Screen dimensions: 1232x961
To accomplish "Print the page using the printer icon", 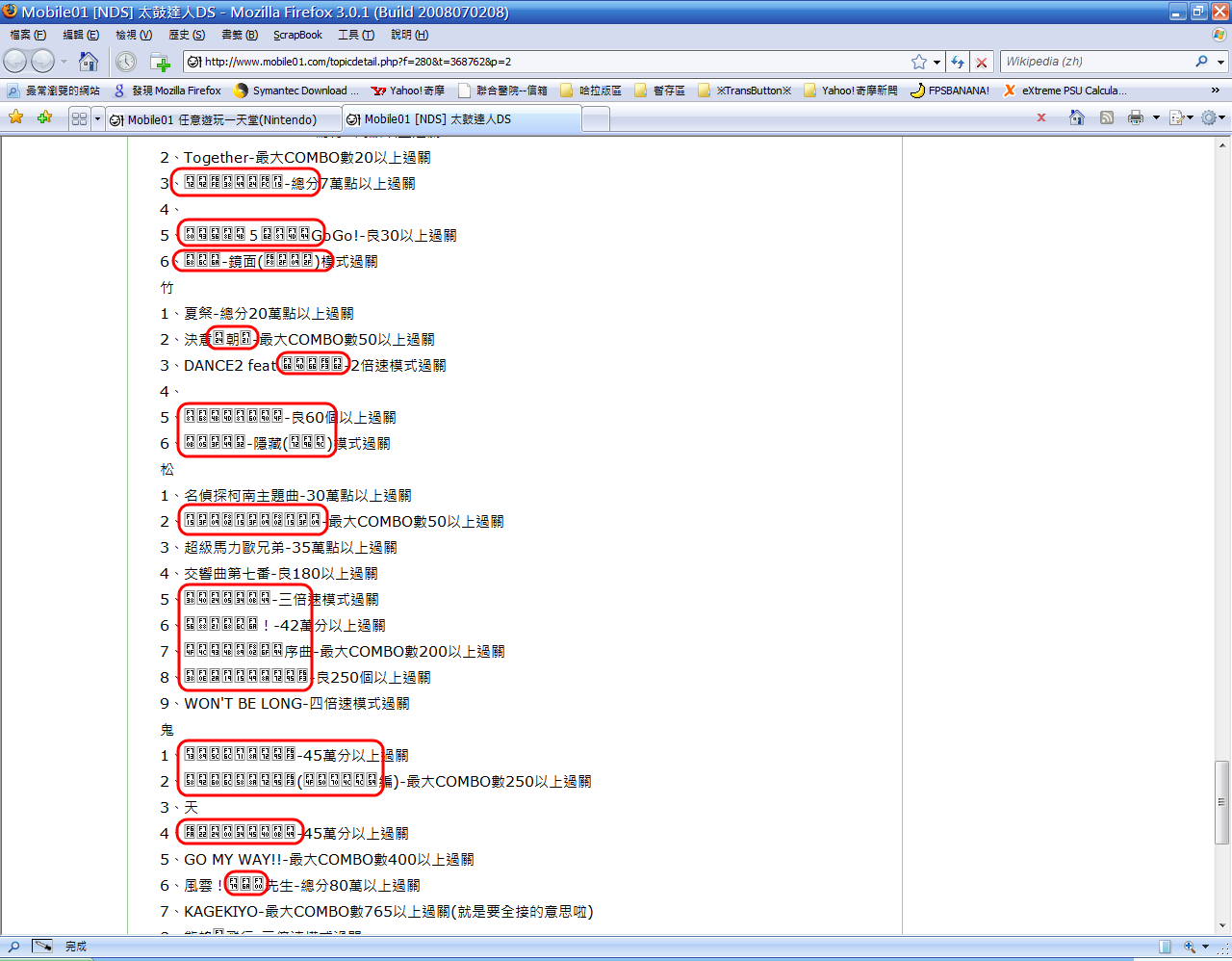I will click(1136, 117).
